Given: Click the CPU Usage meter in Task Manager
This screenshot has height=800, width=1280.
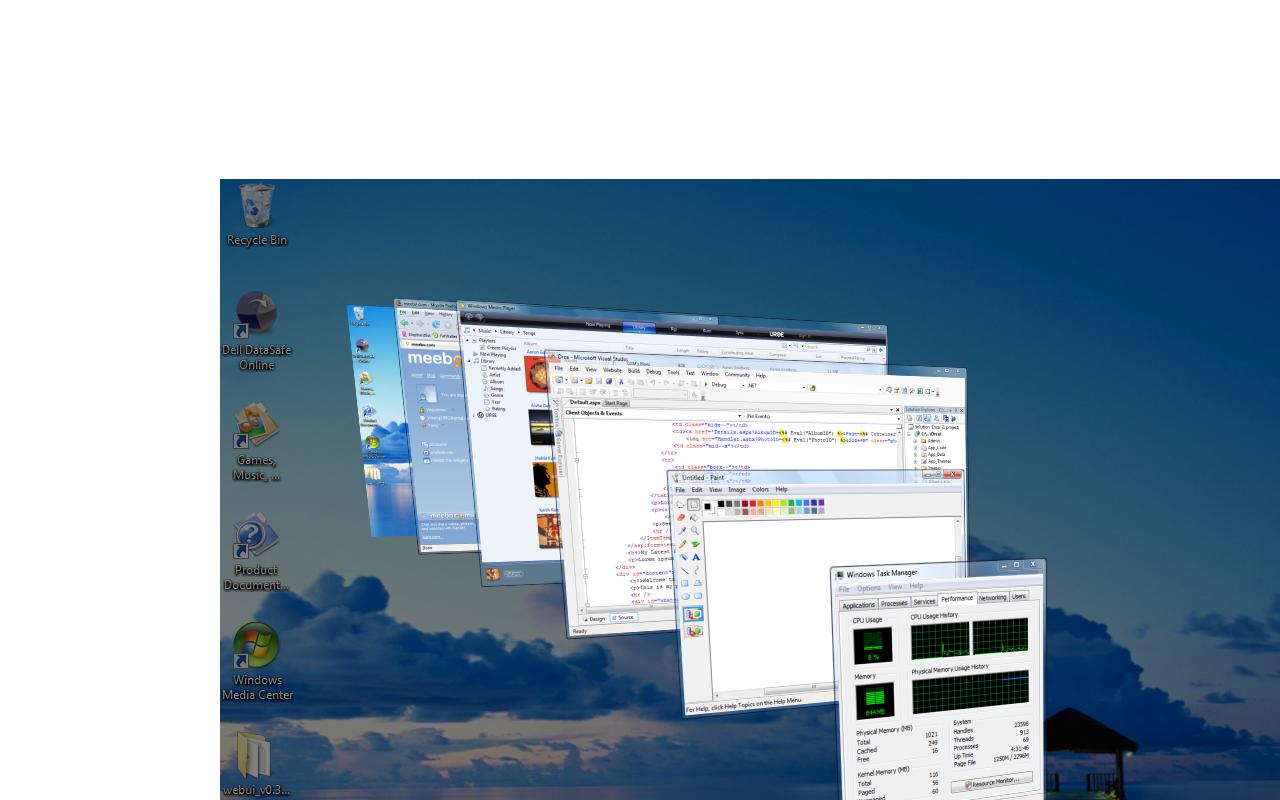Looking at the screenshot, I should point(873,645).
